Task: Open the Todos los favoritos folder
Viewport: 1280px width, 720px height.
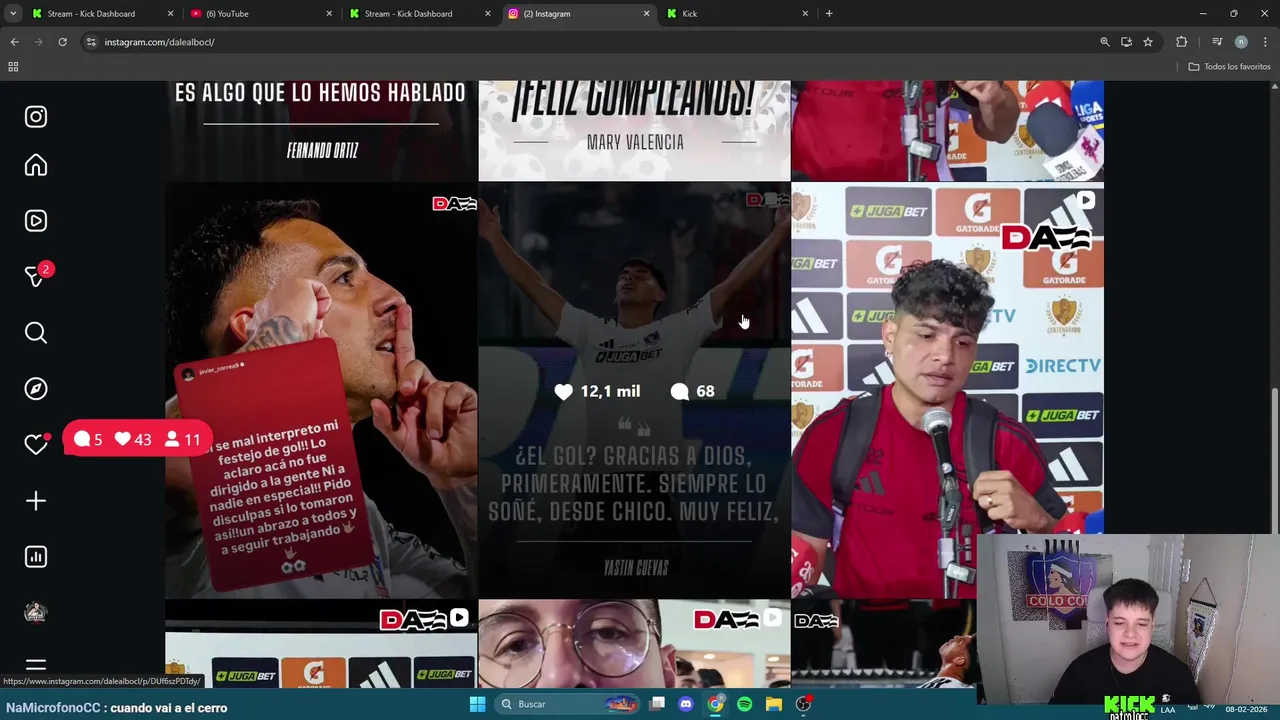Action: pos(1229,67)
